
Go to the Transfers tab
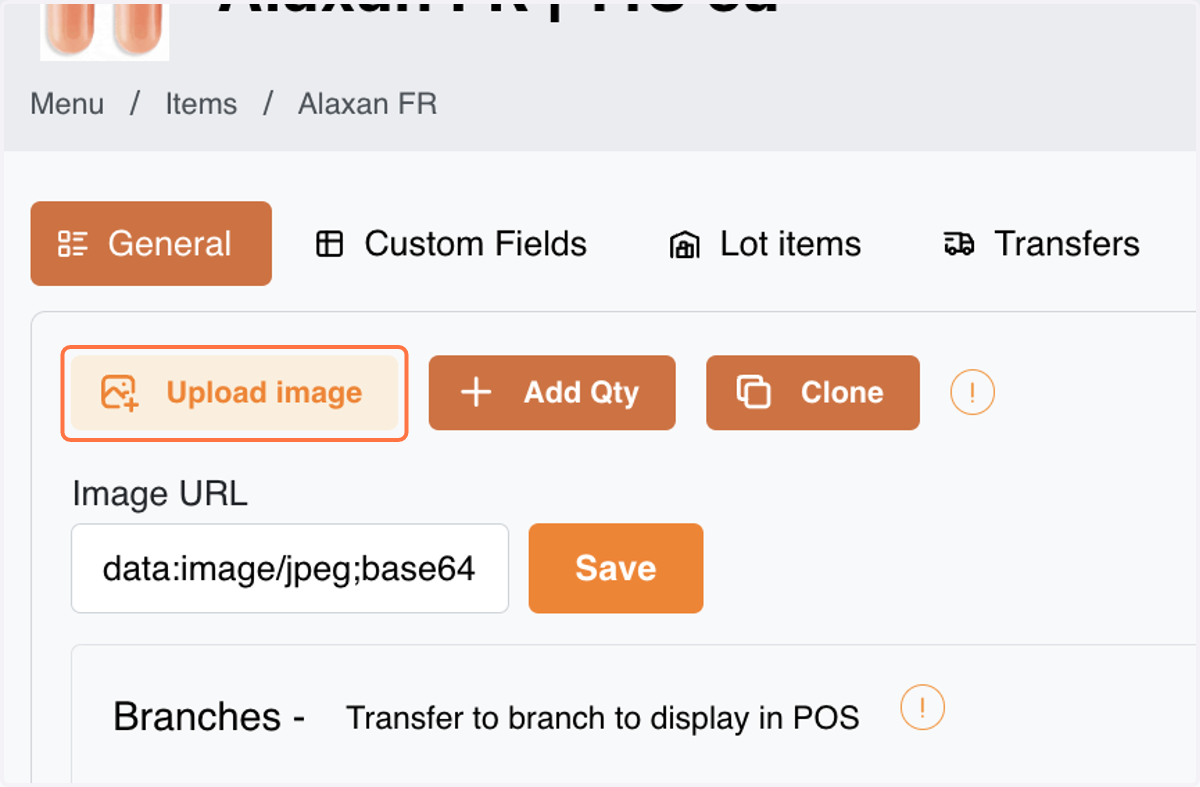point(1041,244)
